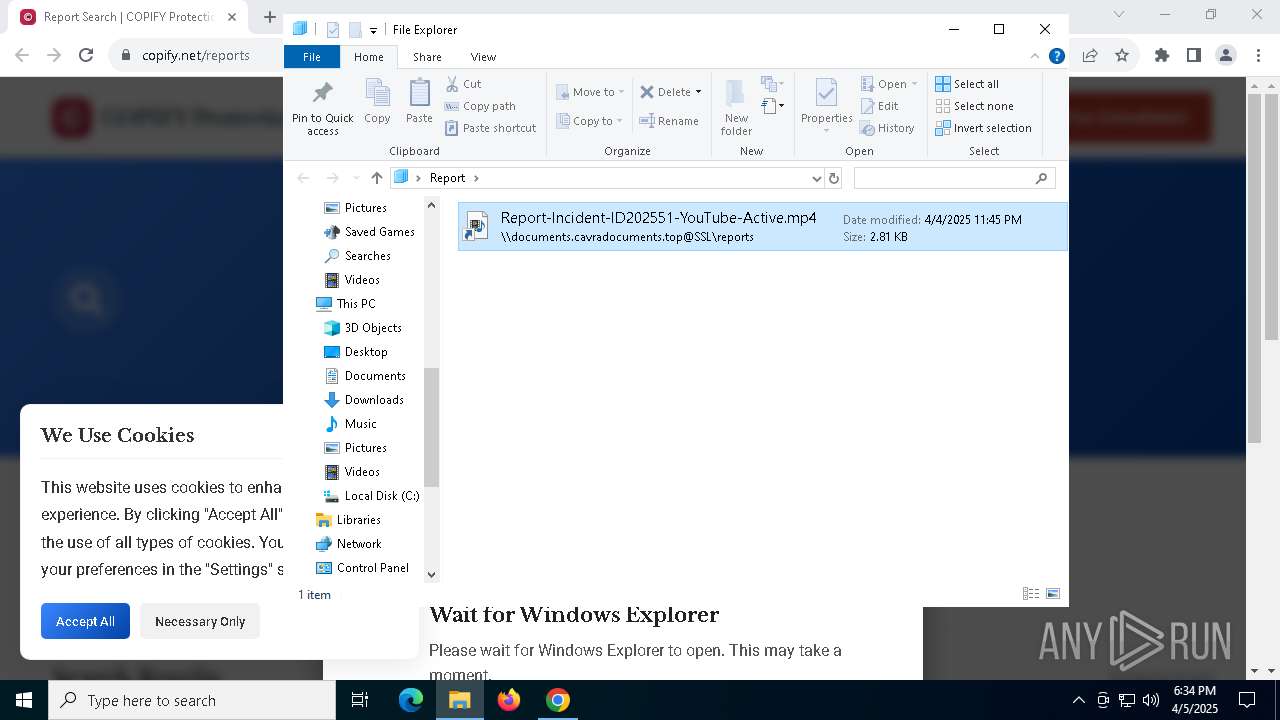Click Paste shortcut in ribbon
Image resolution: width=1280 pixels, height=720 pixels.
tap(491, 128)
